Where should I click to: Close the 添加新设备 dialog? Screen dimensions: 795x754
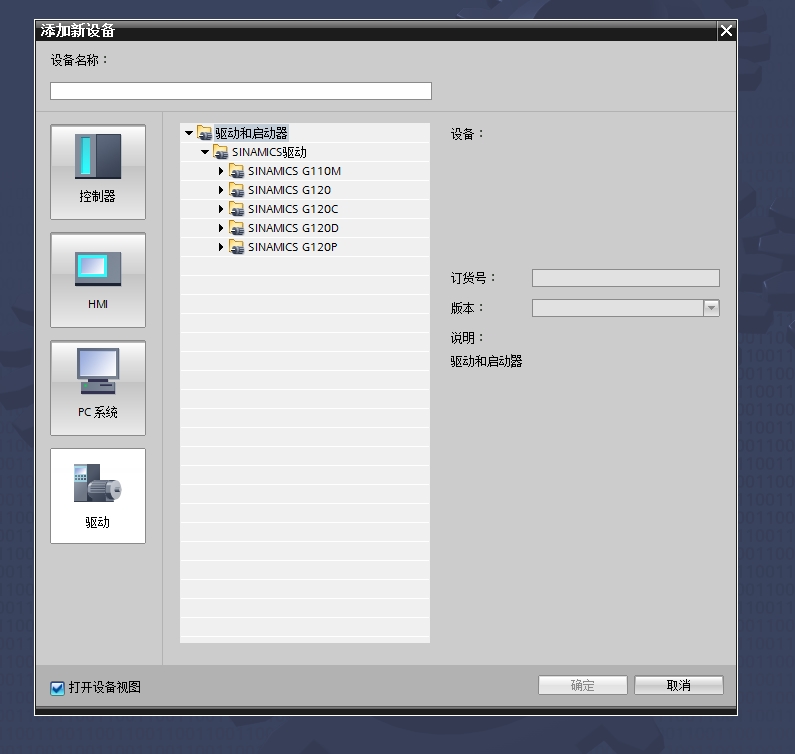coord(726,31)
